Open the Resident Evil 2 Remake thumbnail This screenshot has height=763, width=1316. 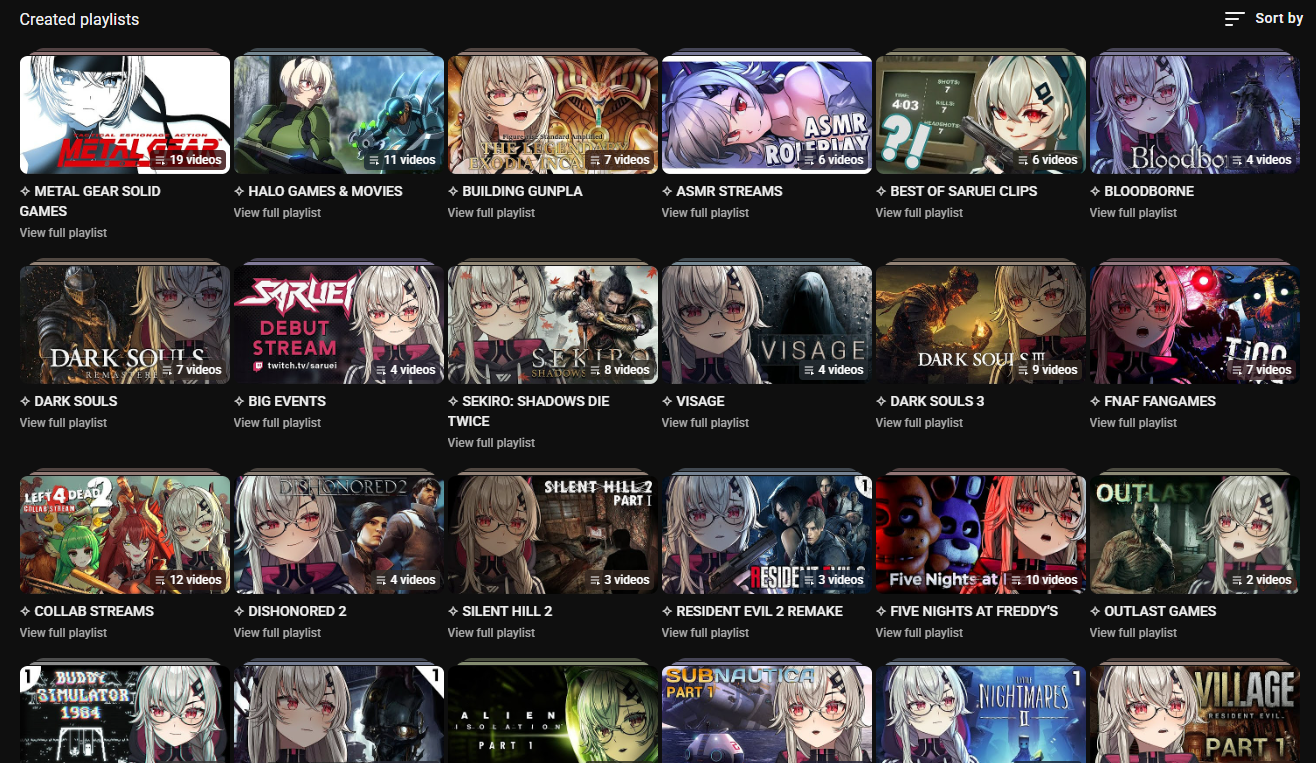[767, 535]
